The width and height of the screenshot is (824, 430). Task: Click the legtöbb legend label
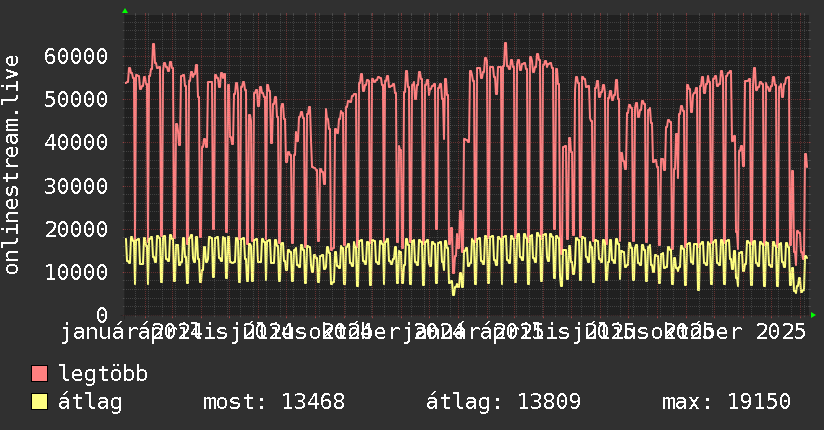(x=103, y=374)
